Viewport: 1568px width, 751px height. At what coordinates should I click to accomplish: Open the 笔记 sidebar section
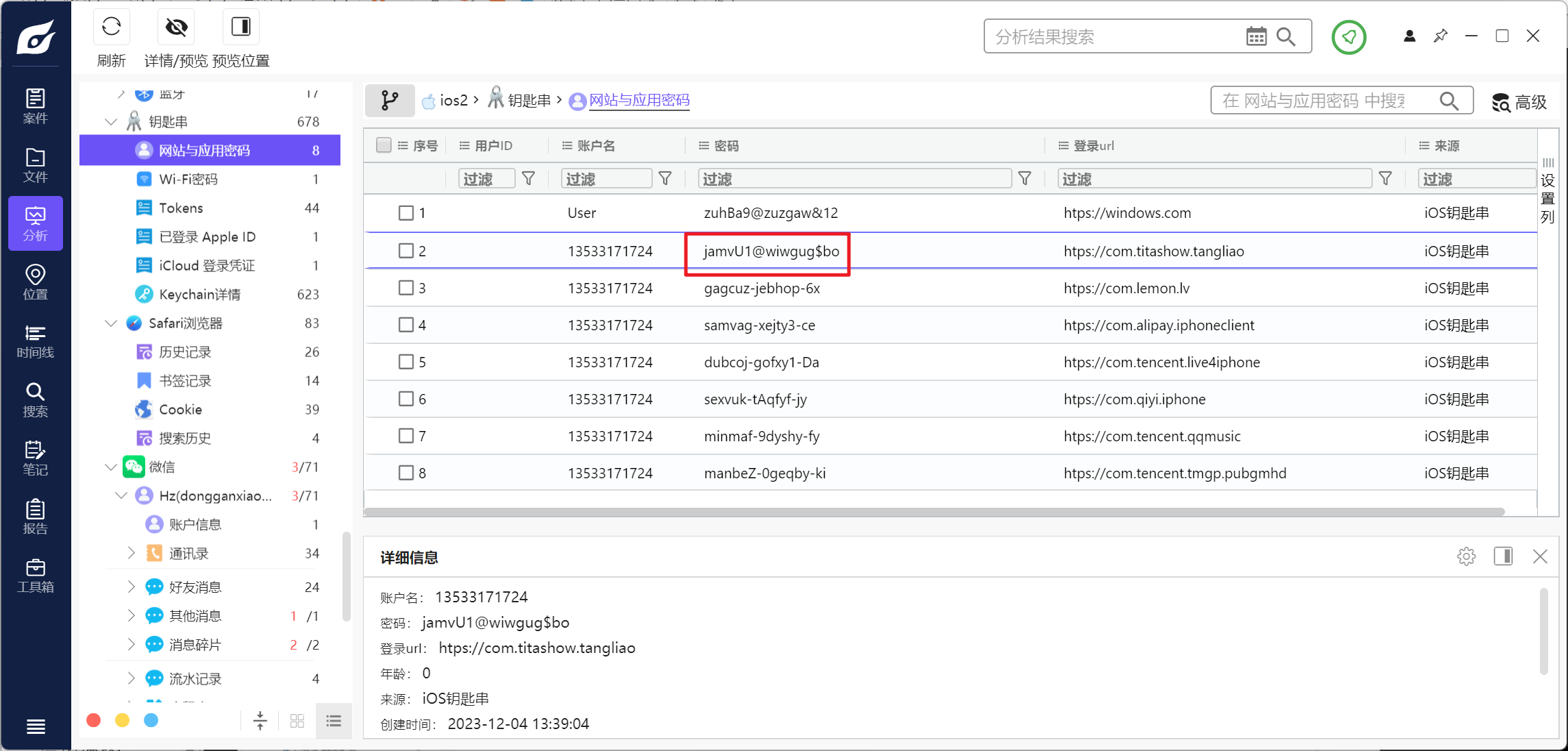[x=35, y=458]
